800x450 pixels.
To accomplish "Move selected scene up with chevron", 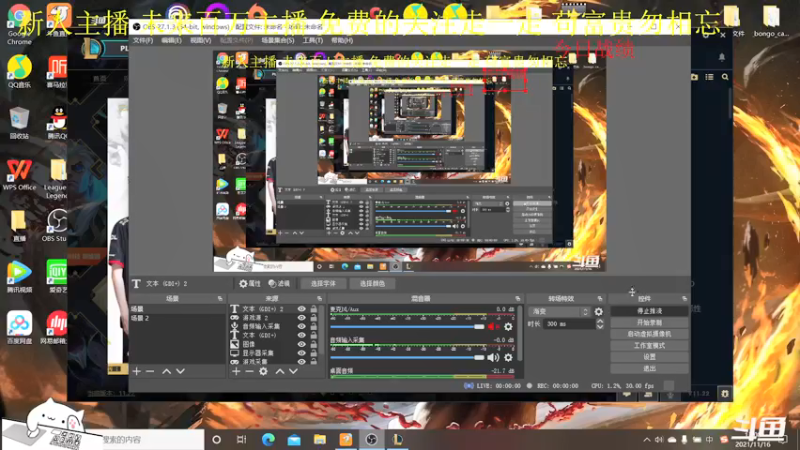I will [166, 371].
